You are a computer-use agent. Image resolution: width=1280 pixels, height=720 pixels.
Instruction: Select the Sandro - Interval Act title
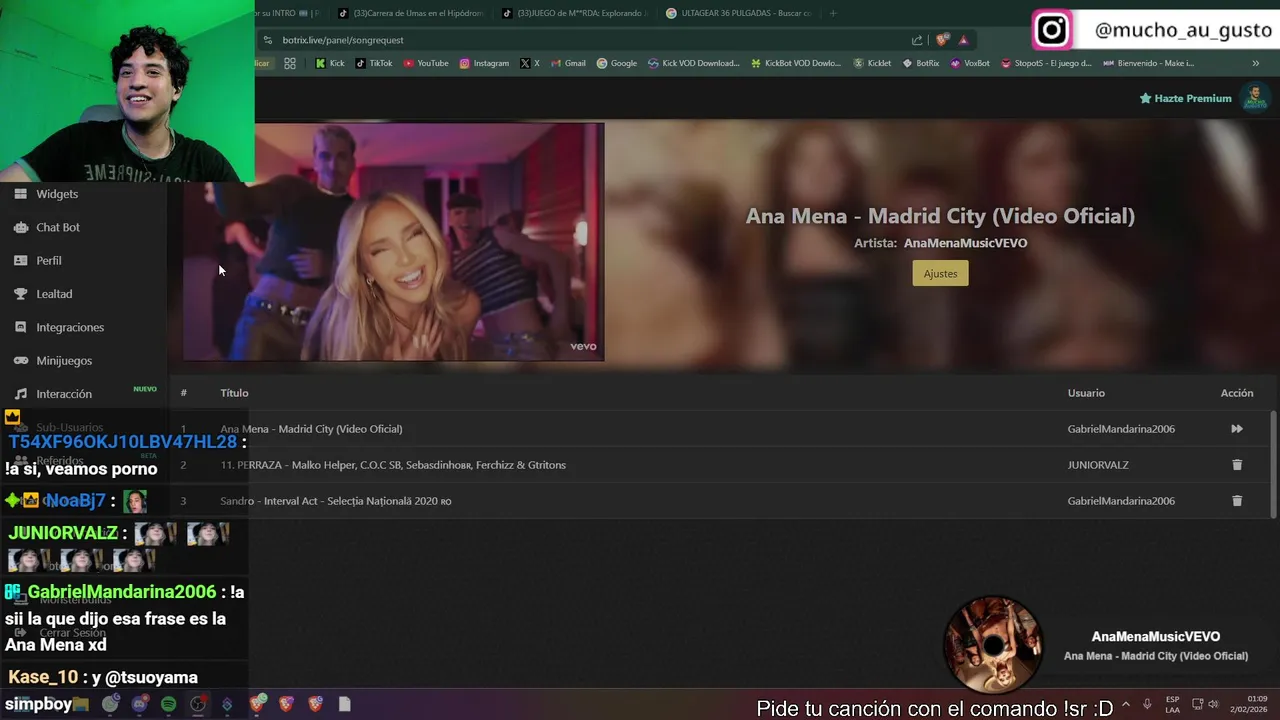click(336, 501)
